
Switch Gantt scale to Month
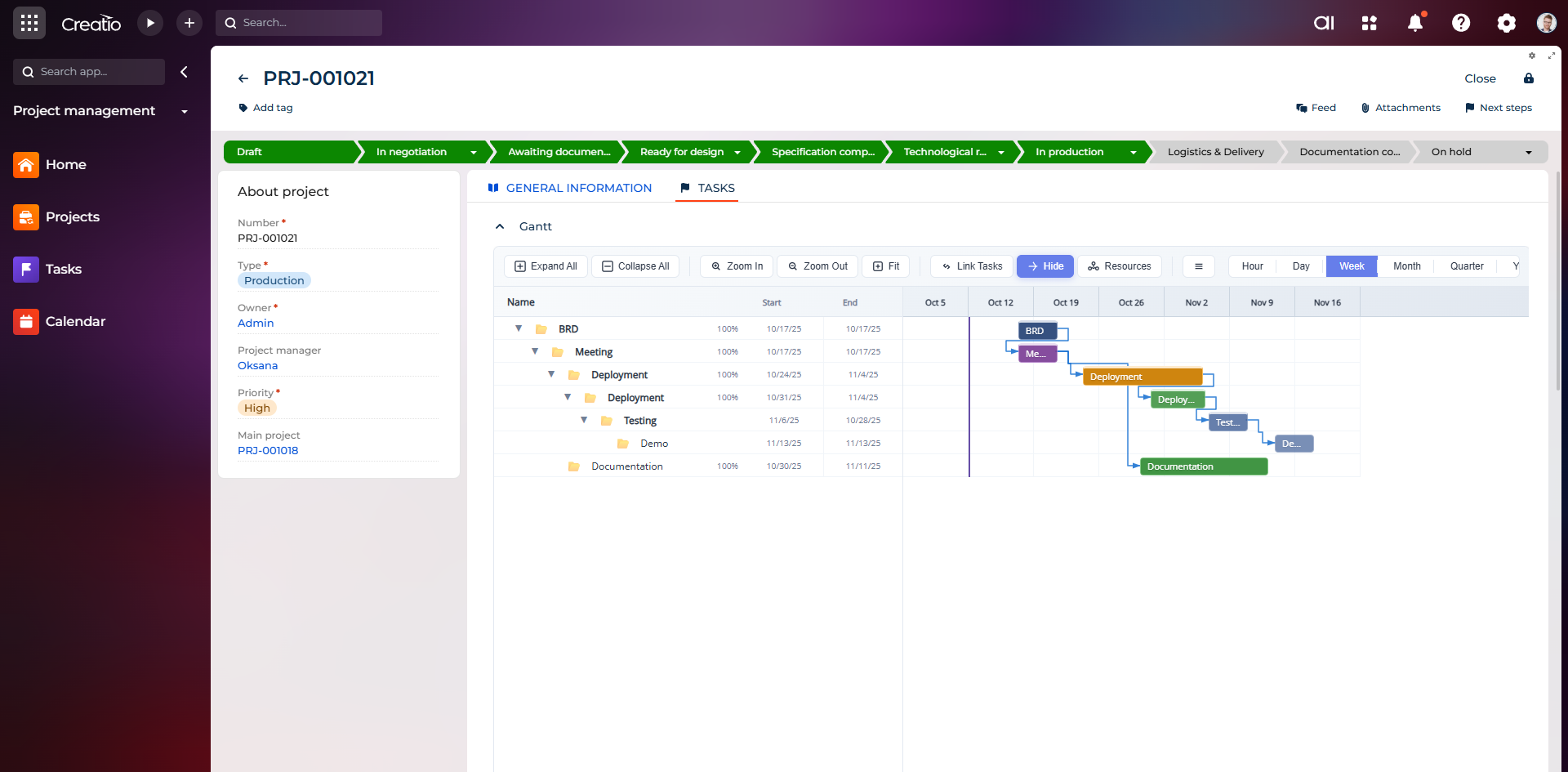point(1406,266)
